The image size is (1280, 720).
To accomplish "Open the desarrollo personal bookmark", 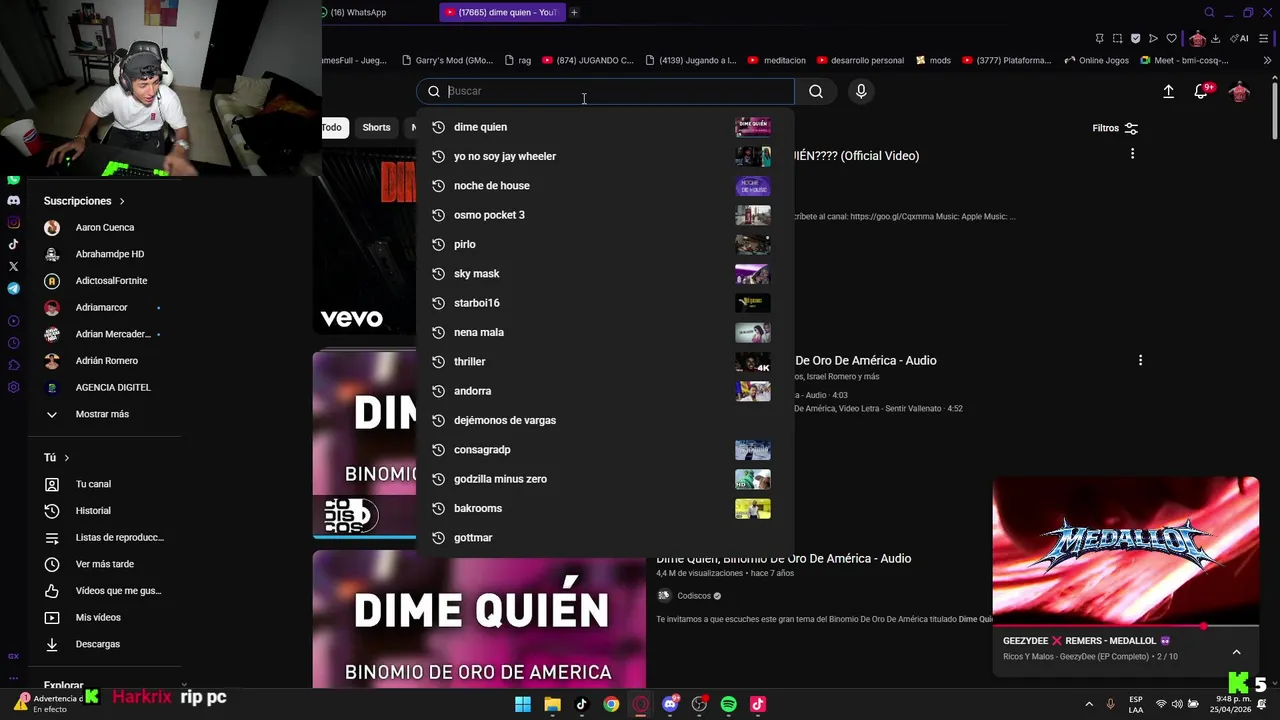I will [860, 60].
